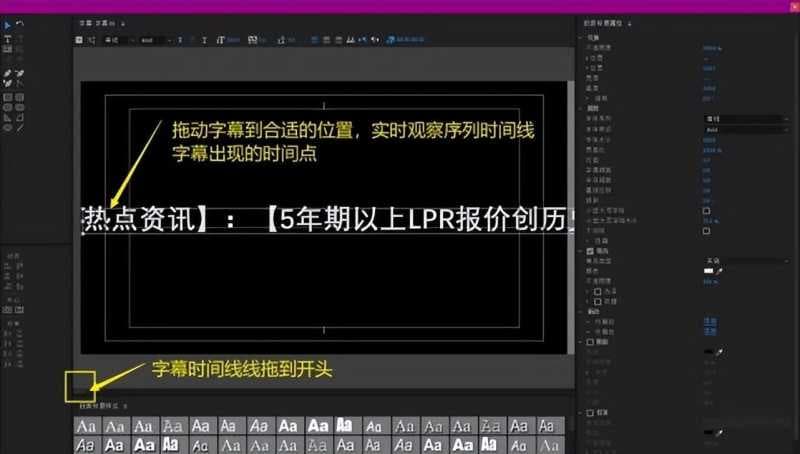This screenshot has width=800, height=454.
Task: Align text left in title toolbar
Action: 315,40
